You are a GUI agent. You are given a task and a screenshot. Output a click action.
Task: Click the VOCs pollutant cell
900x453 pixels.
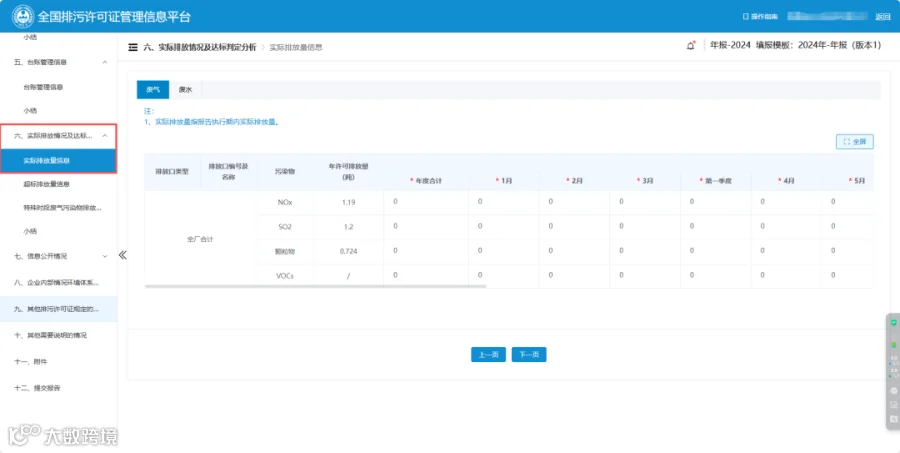point(285,276)
